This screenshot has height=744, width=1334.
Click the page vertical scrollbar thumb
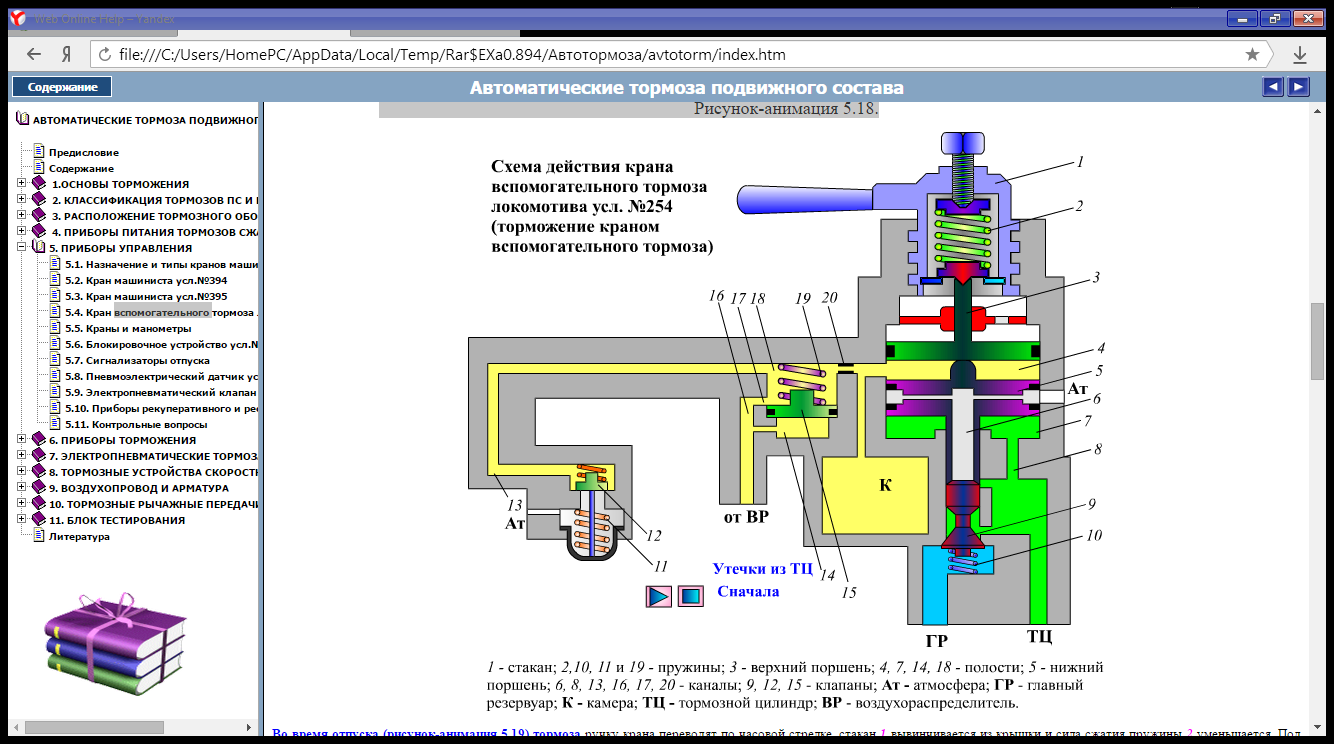(1317, 340)
